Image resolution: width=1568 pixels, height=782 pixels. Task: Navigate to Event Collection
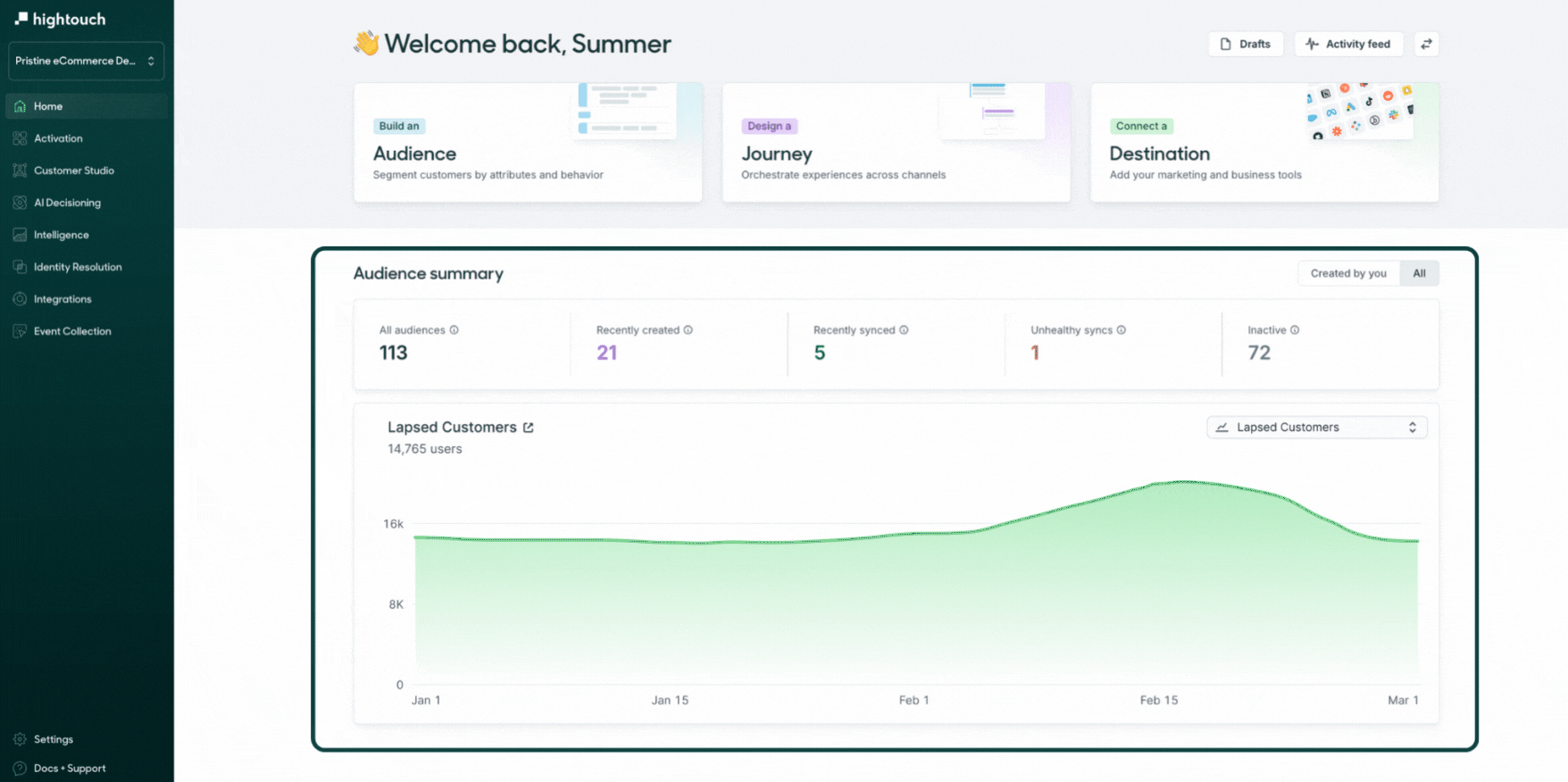72,331
